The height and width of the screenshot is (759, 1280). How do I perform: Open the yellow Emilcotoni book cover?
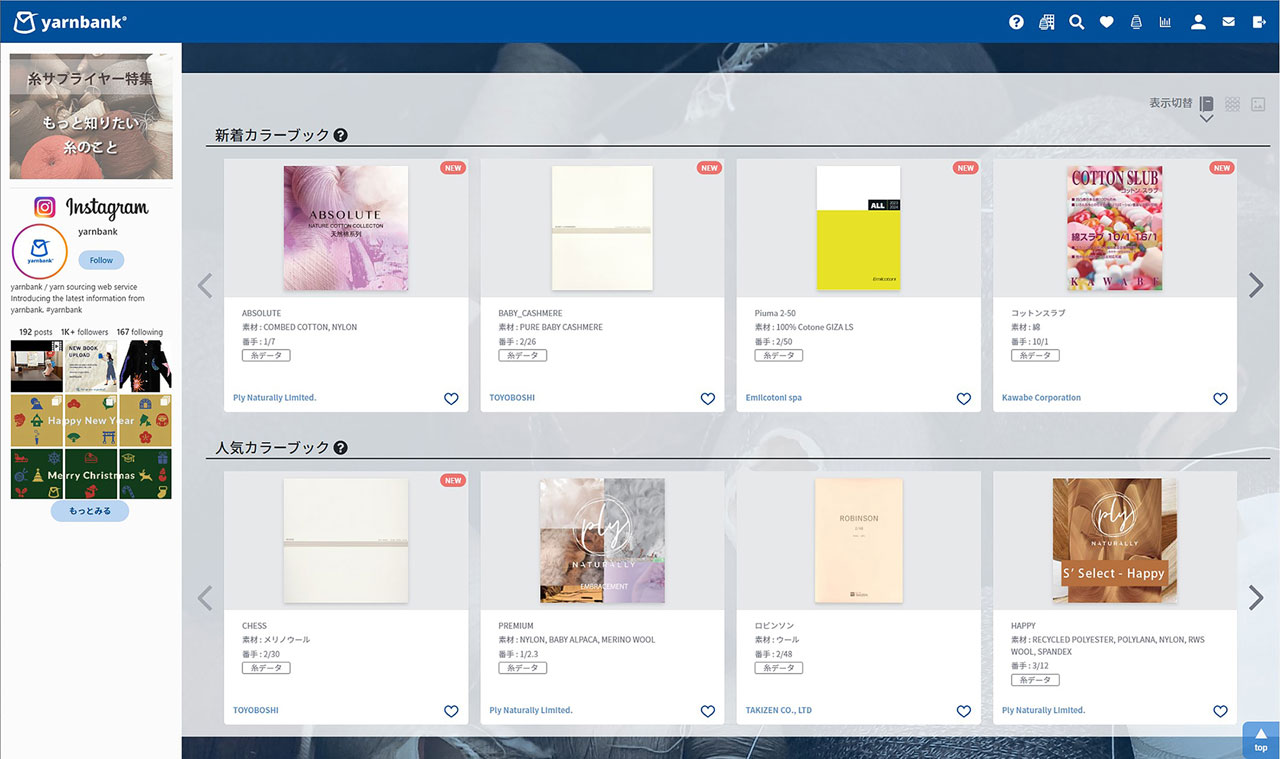tap(858, 228)
